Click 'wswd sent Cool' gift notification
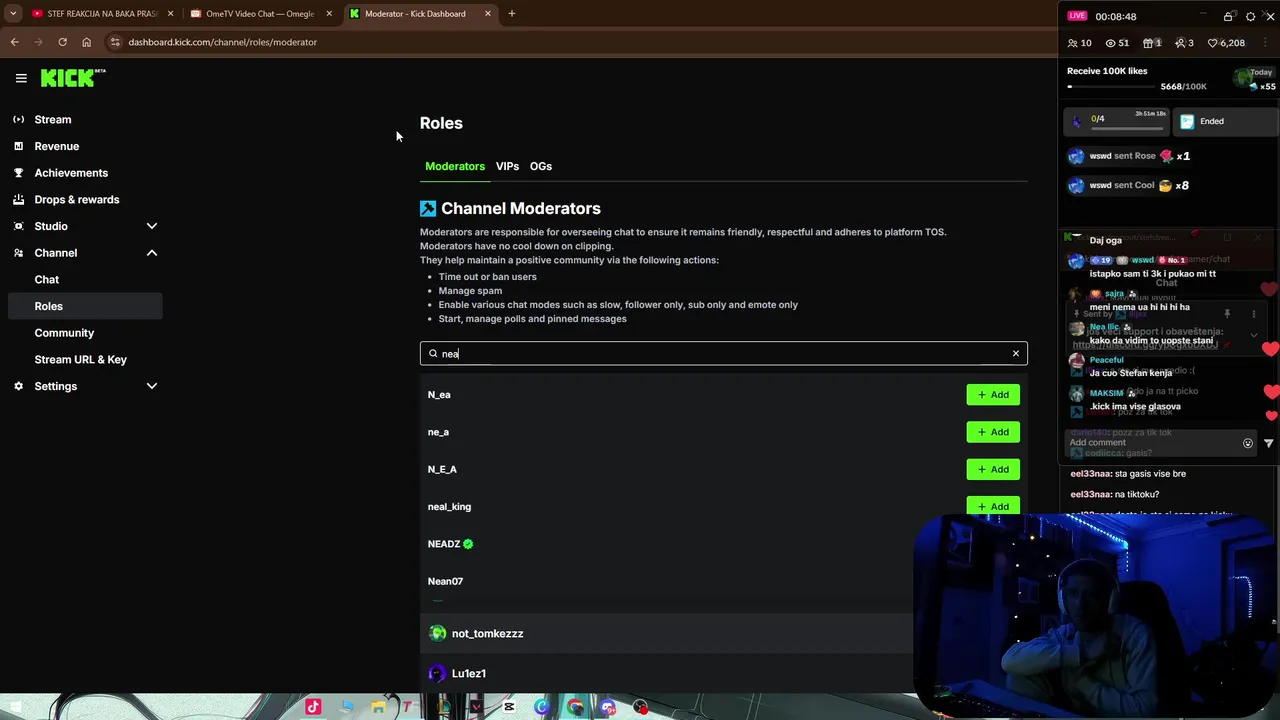The width and height of the screenshot is (1280, 720). click(x=1128, y=185)
